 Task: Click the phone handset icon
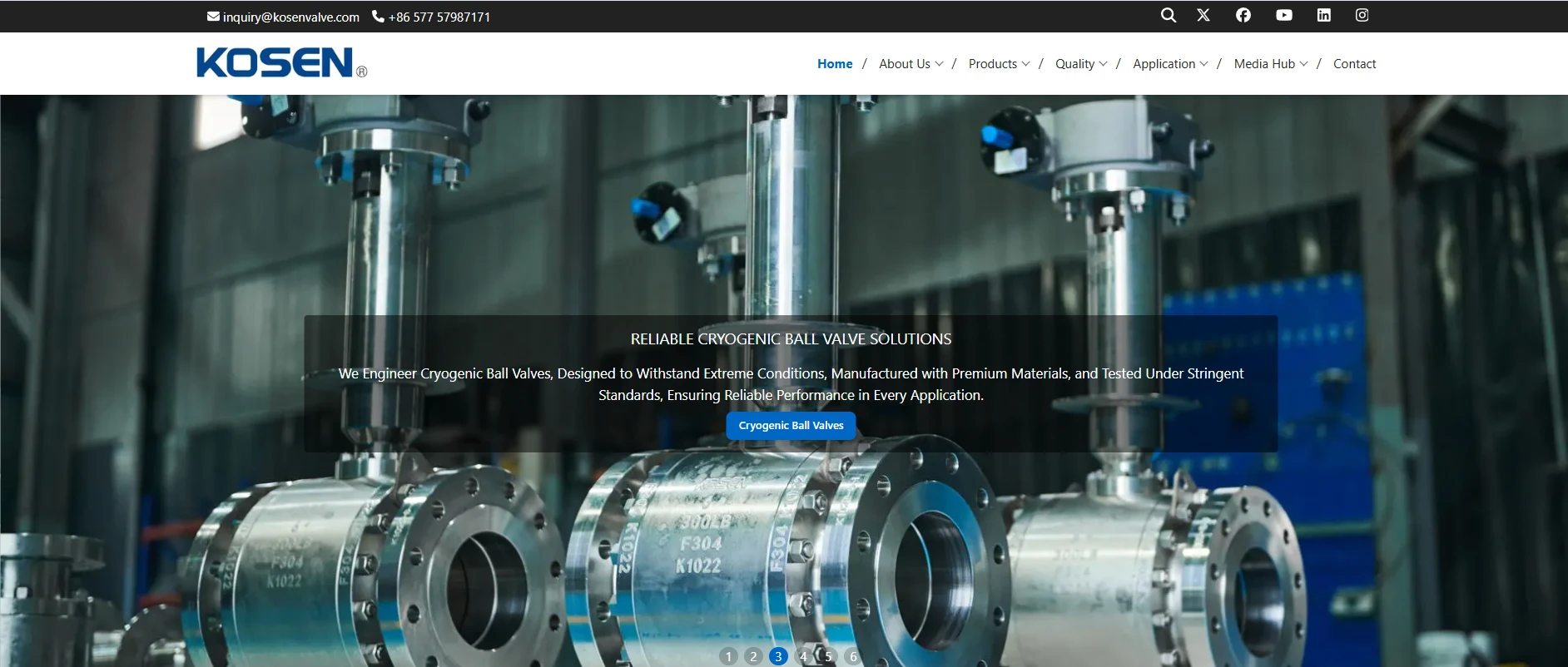click(x=378, y=16)
